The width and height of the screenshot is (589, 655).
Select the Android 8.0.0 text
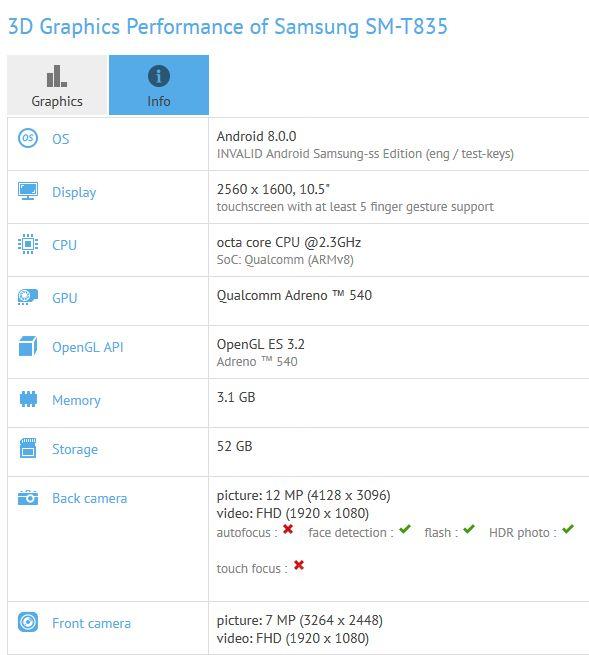click(x=256, y=136)
